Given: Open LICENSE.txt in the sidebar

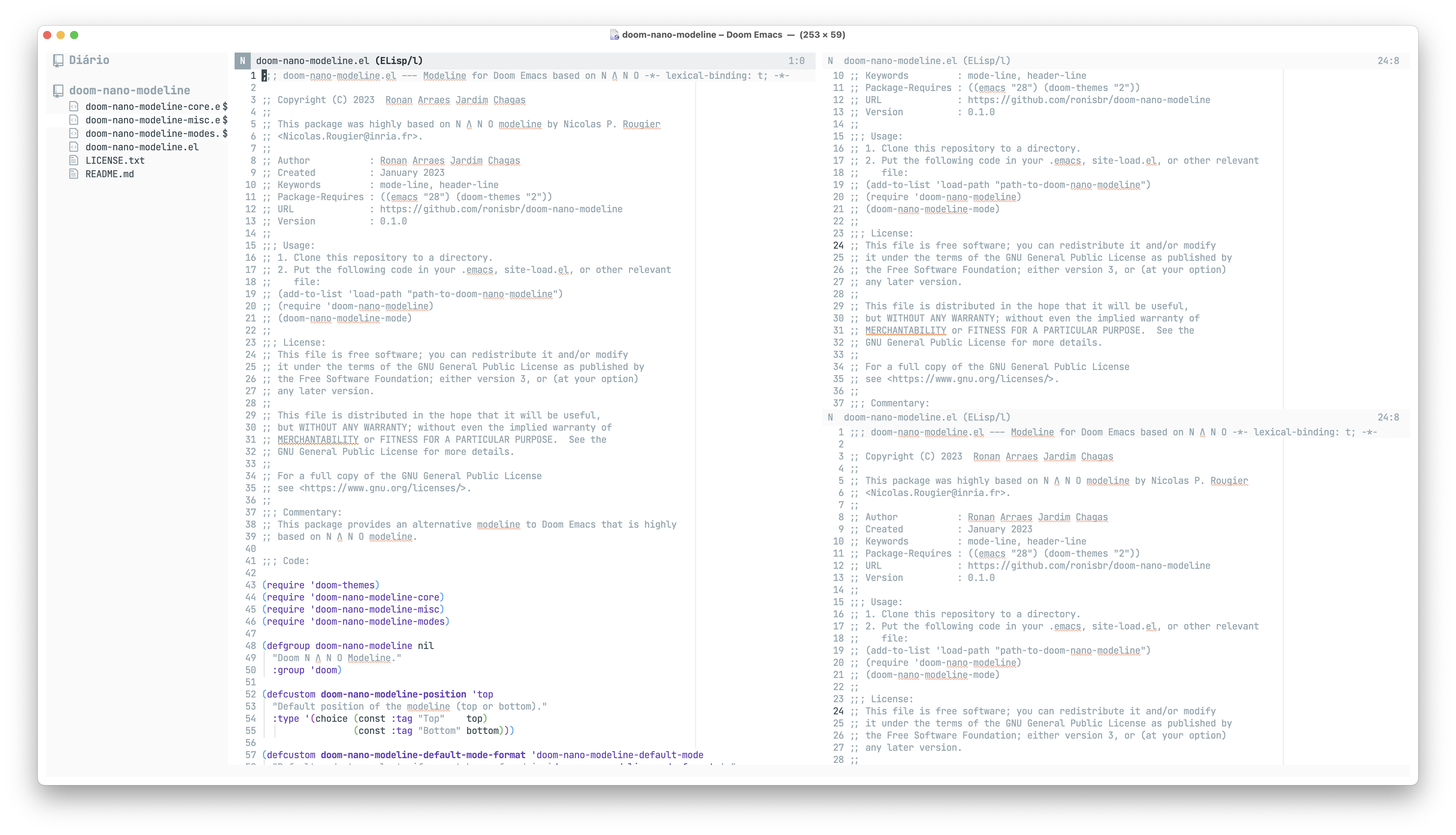Looking at the screenshot, I should (115, 161).
